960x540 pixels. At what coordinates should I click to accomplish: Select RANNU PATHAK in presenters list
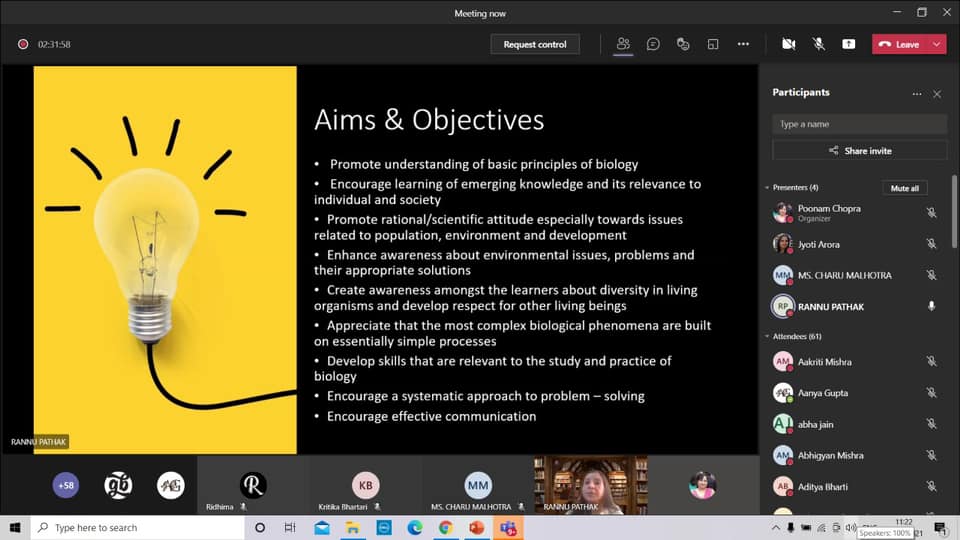pyautogui.click(x=830, y=307)
